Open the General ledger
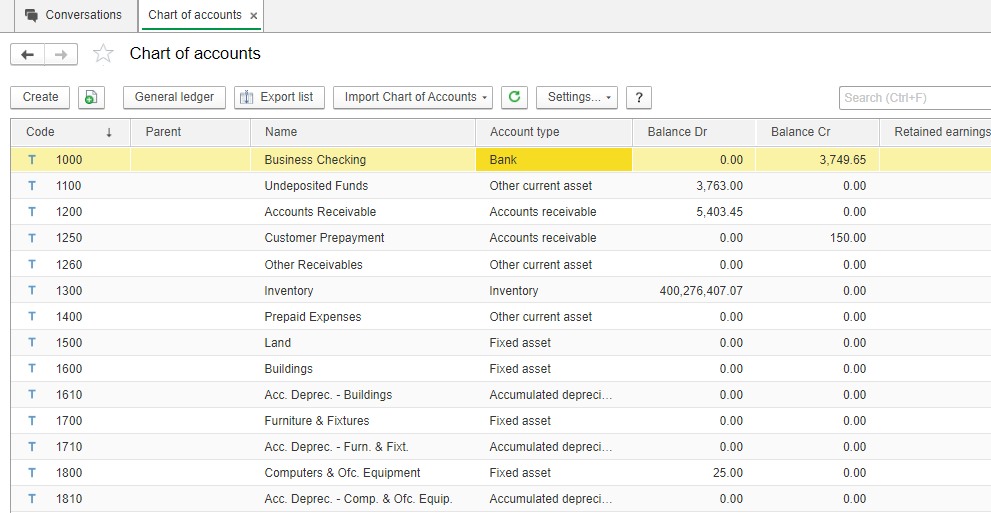The image size is (991, 513). (174, 97)
